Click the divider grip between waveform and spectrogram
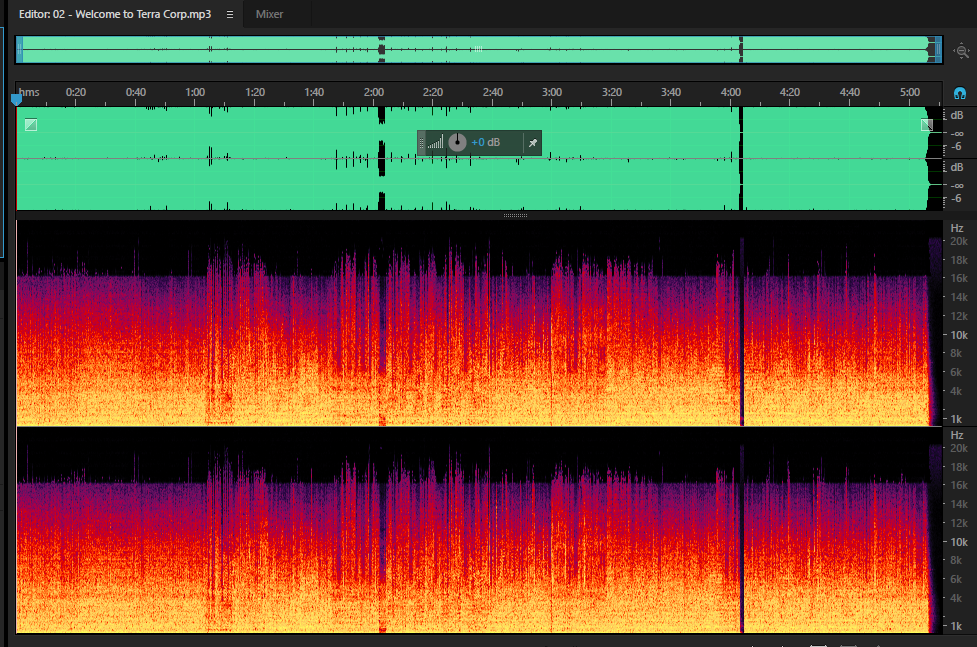 pyautogui.click(x=515, y=215)
